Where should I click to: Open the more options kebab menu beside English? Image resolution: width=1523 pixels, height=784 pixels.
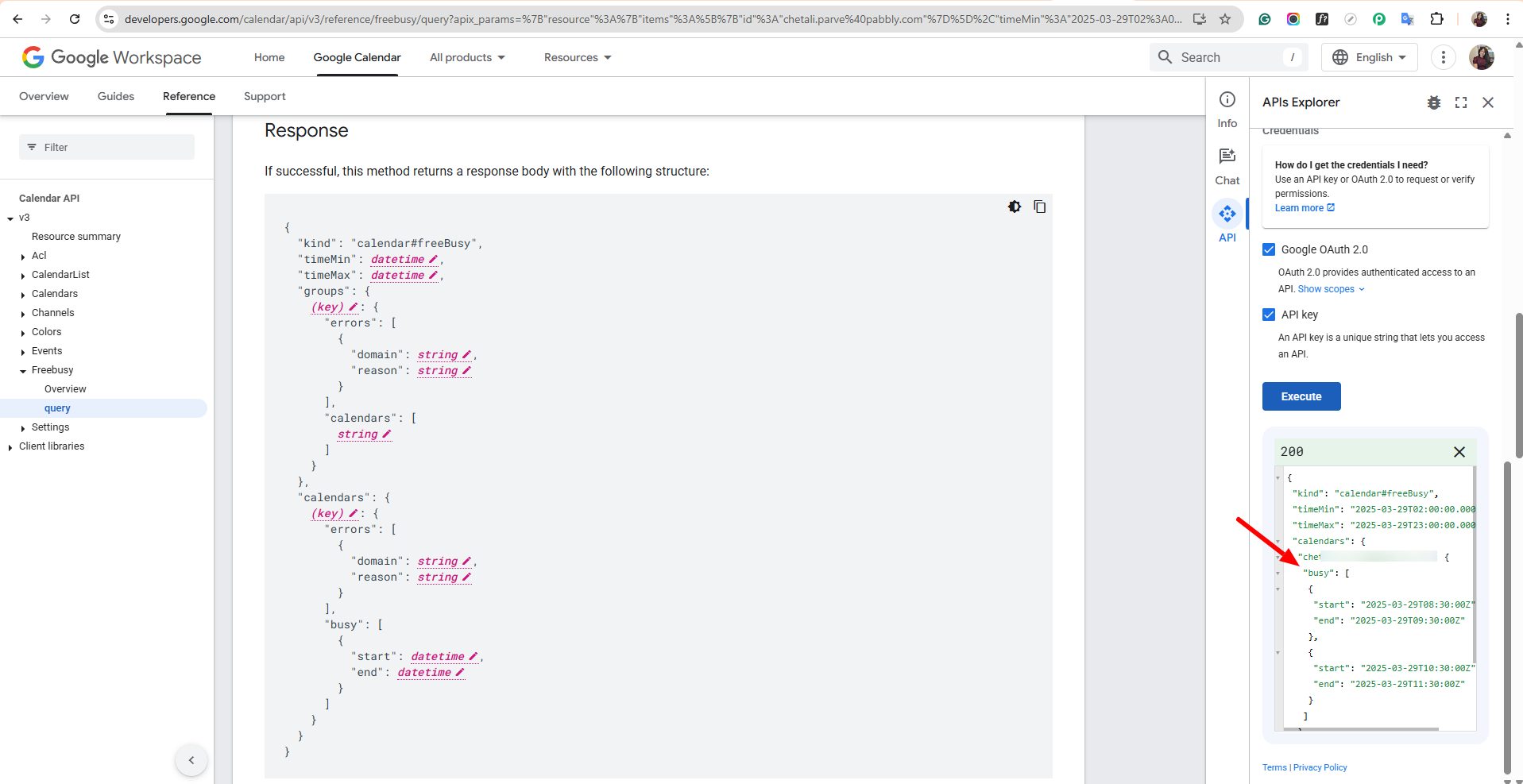[1444, 57]
